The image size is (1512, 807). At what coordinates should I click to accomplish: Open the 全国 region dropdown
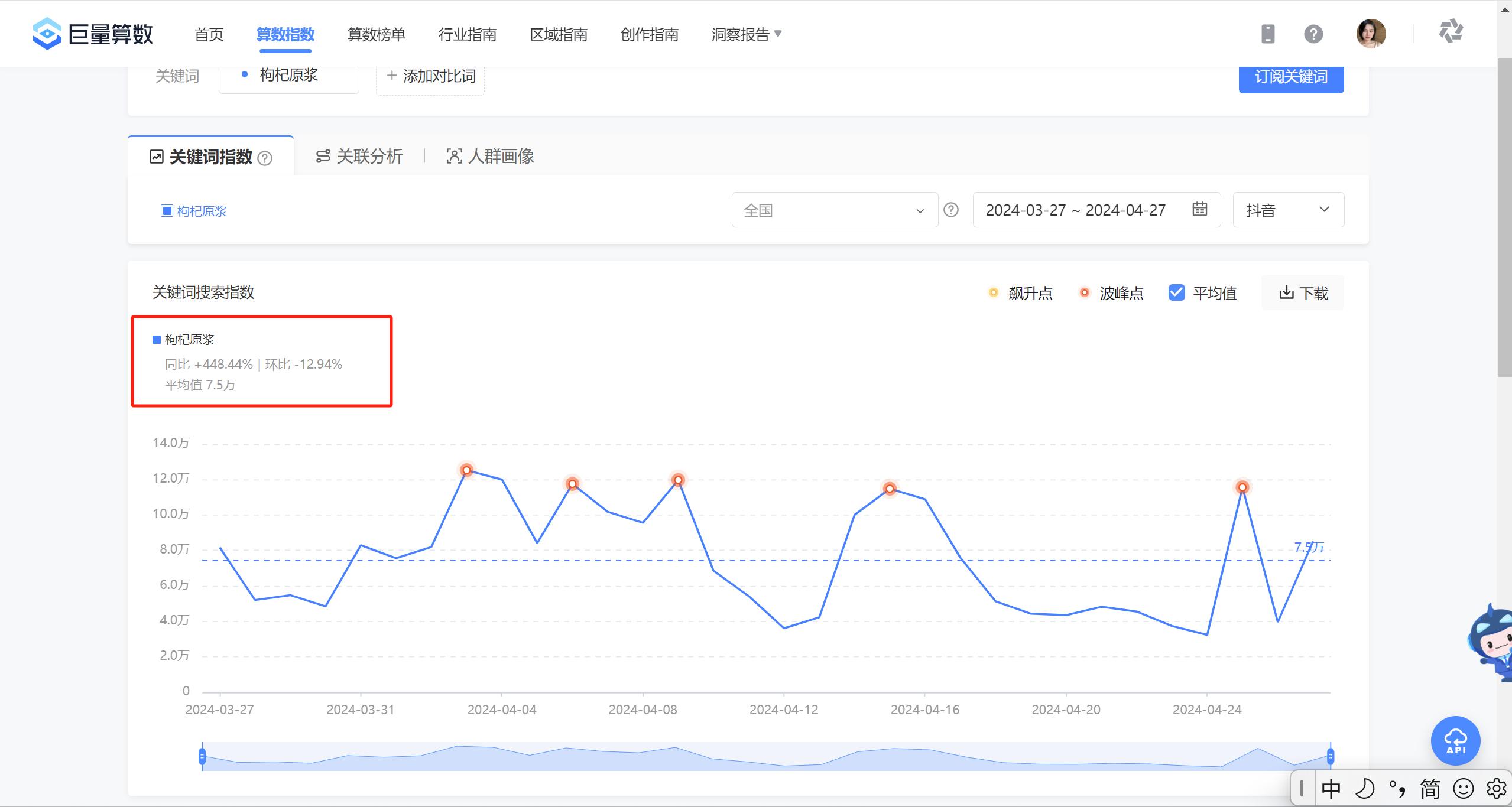833,209
